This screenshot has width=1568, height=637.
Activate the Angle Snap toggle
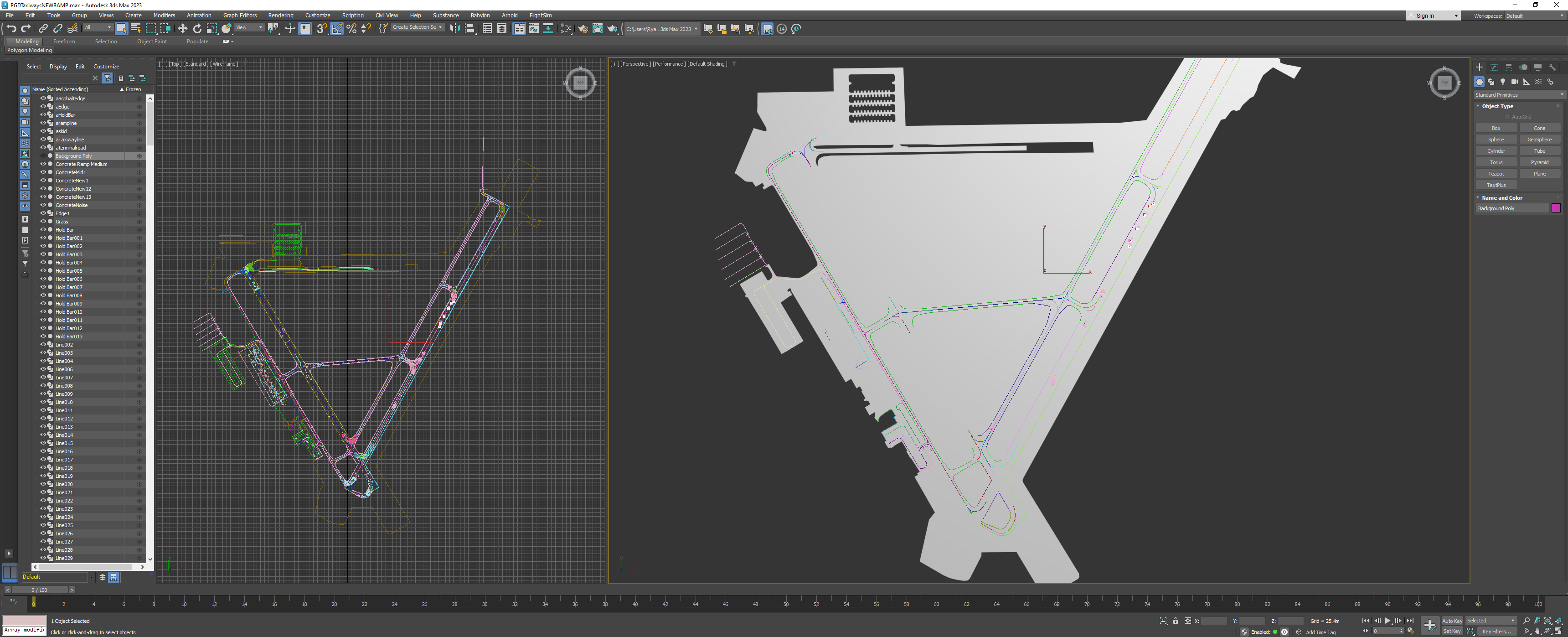pyautogui.click(x=336, y=29)
